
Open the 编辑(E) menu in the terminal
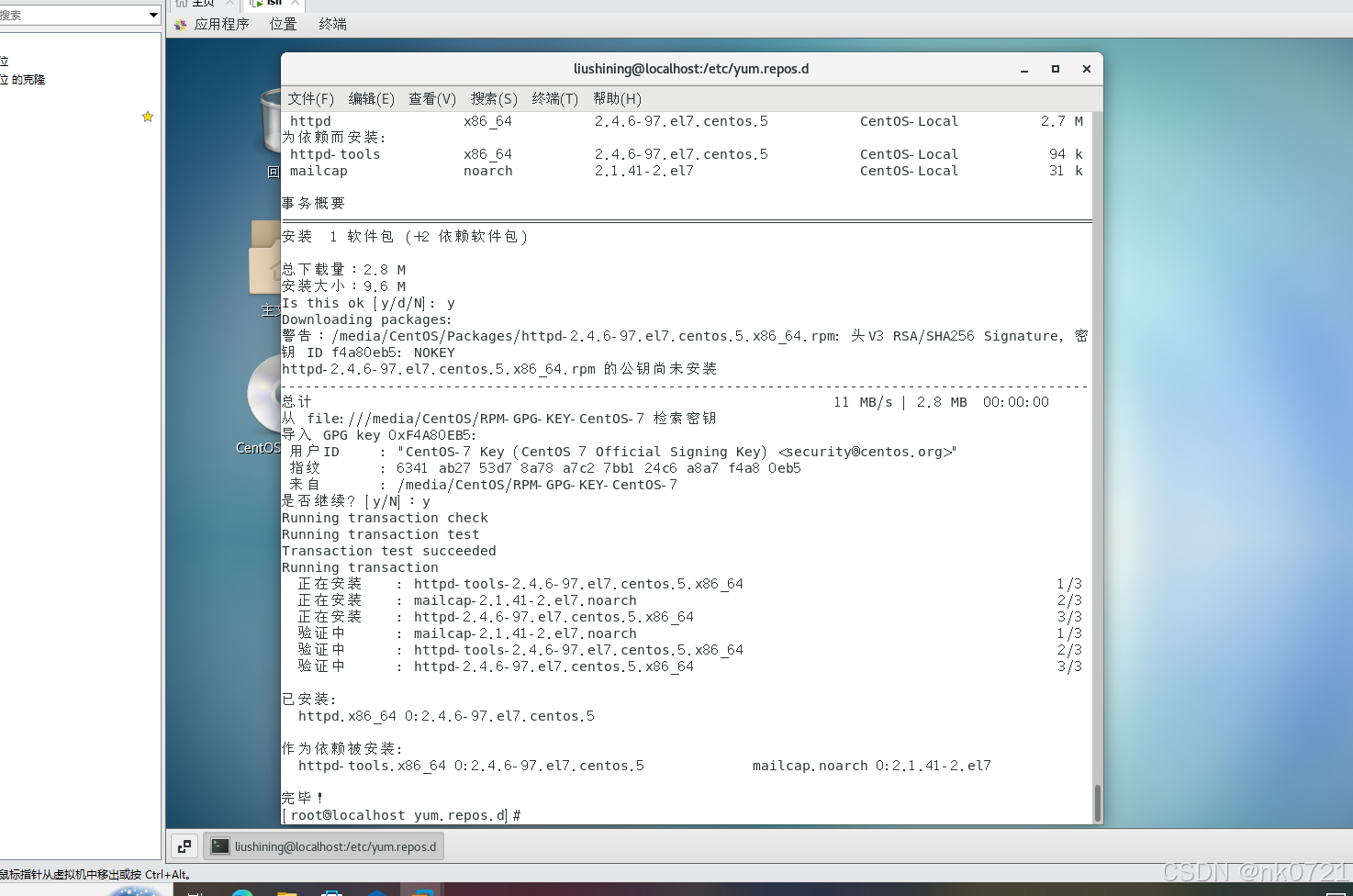point(371,98)
